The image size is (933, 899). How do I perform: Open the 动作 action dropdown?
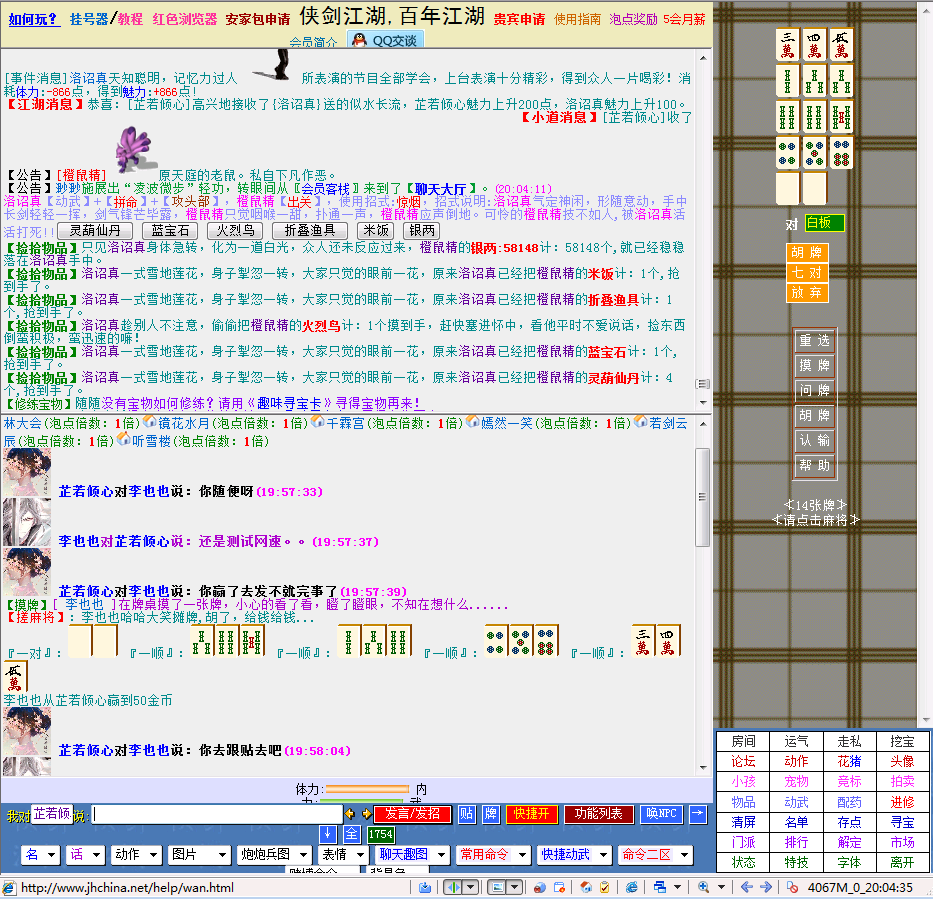(136, 854)
